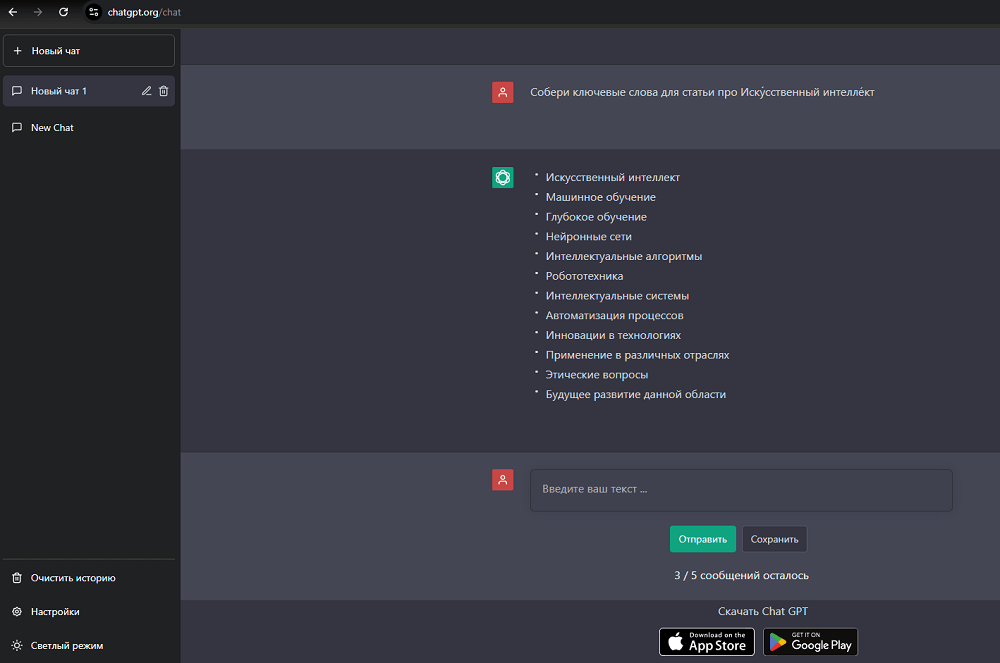Click the pencil edit icon for Новый чат 1
The width and height of the screenshot is (1000, 663).
coord(147,91)
